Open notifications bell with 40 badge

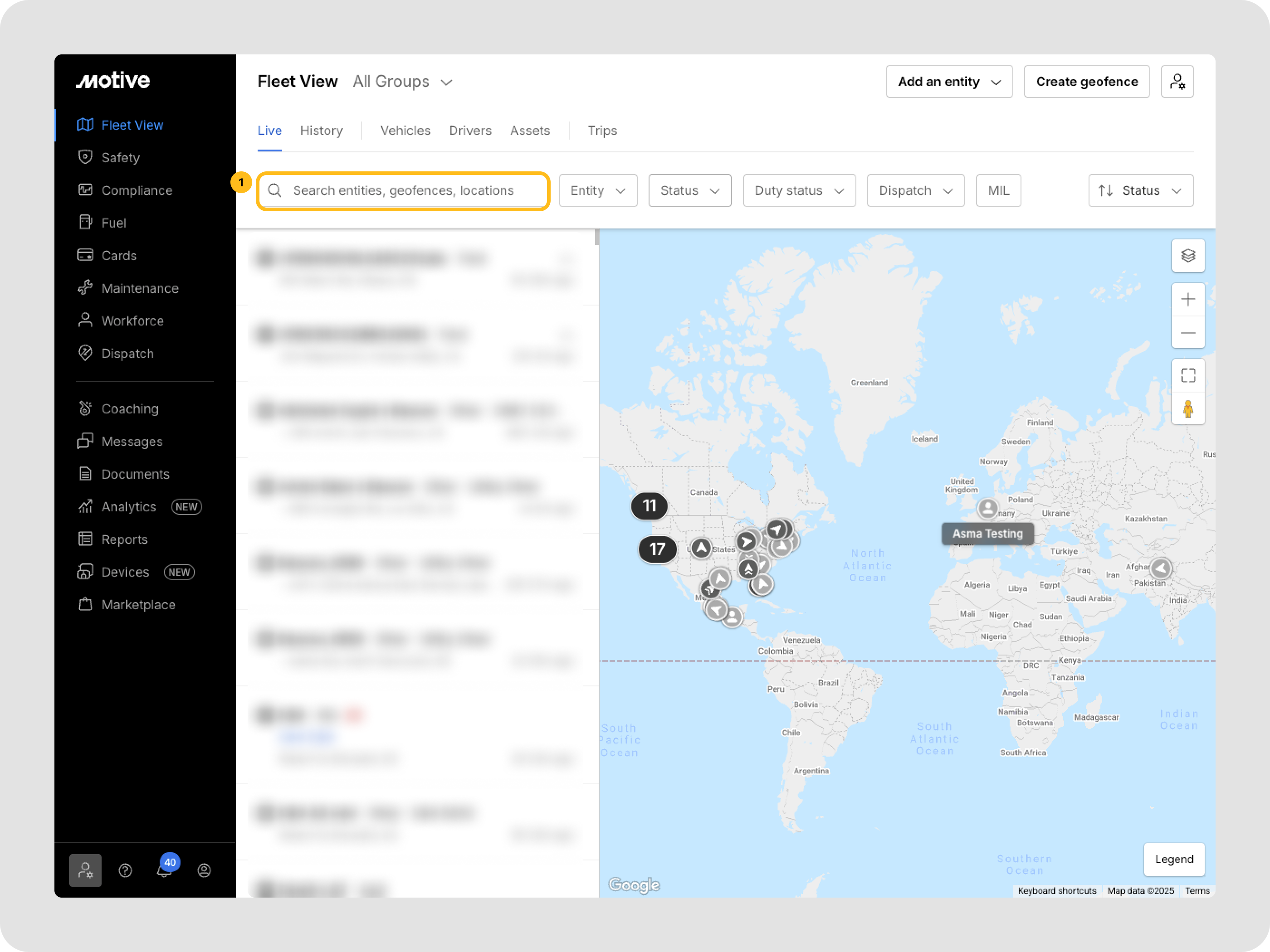point(164,870)
